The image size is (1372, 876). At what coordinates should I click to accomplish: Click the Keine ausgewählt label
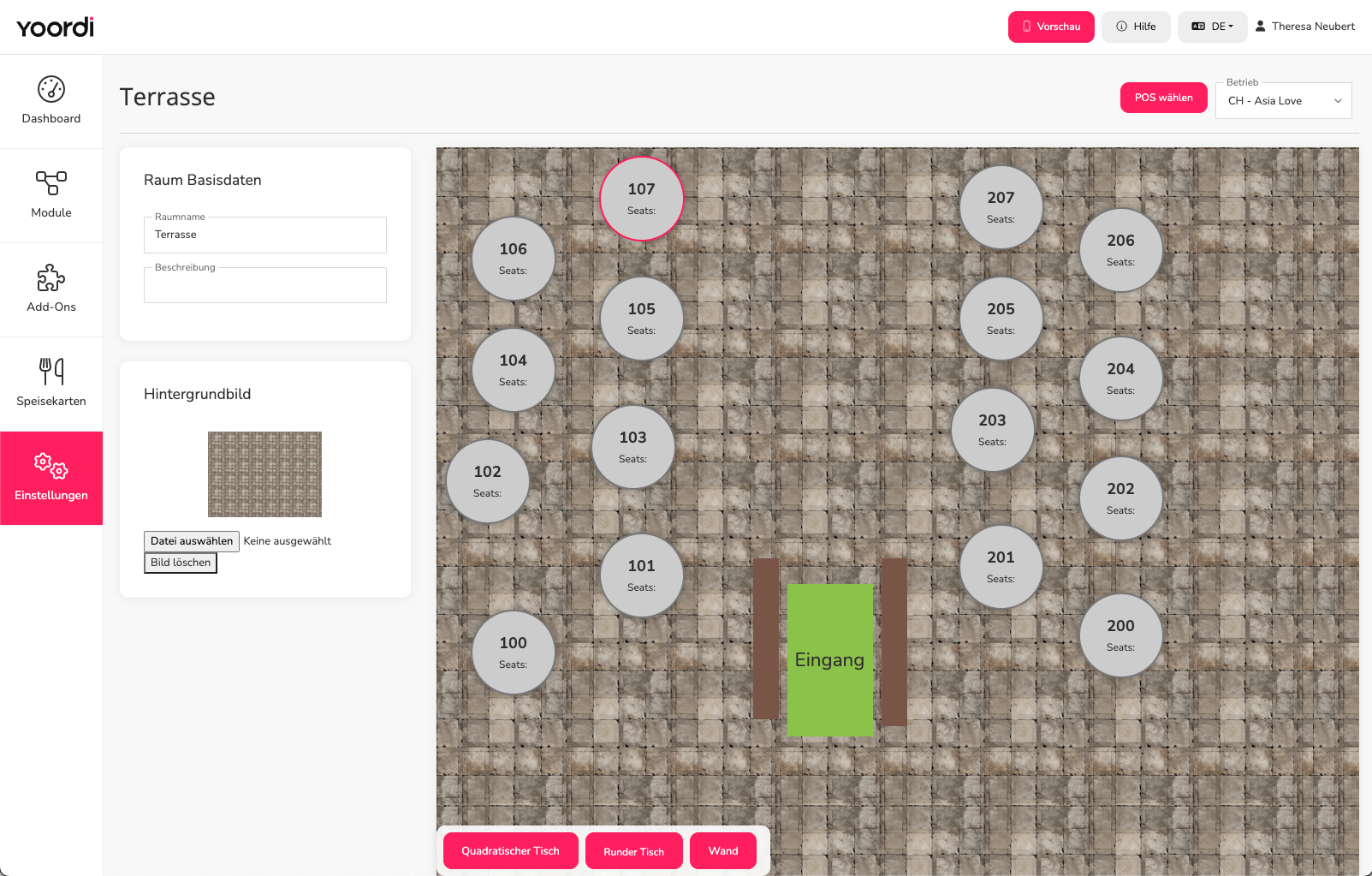tap(288, 541)
